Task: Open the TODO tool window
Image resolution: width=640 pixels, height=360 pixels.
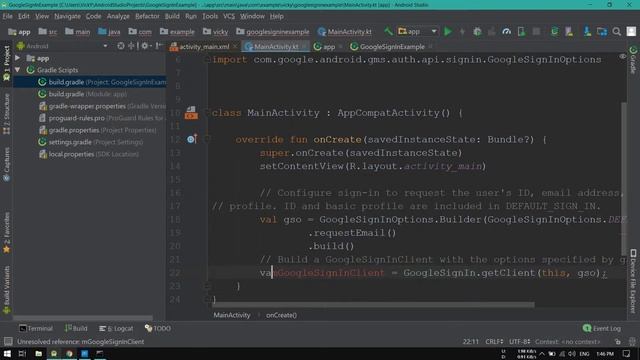Action: 158,328
